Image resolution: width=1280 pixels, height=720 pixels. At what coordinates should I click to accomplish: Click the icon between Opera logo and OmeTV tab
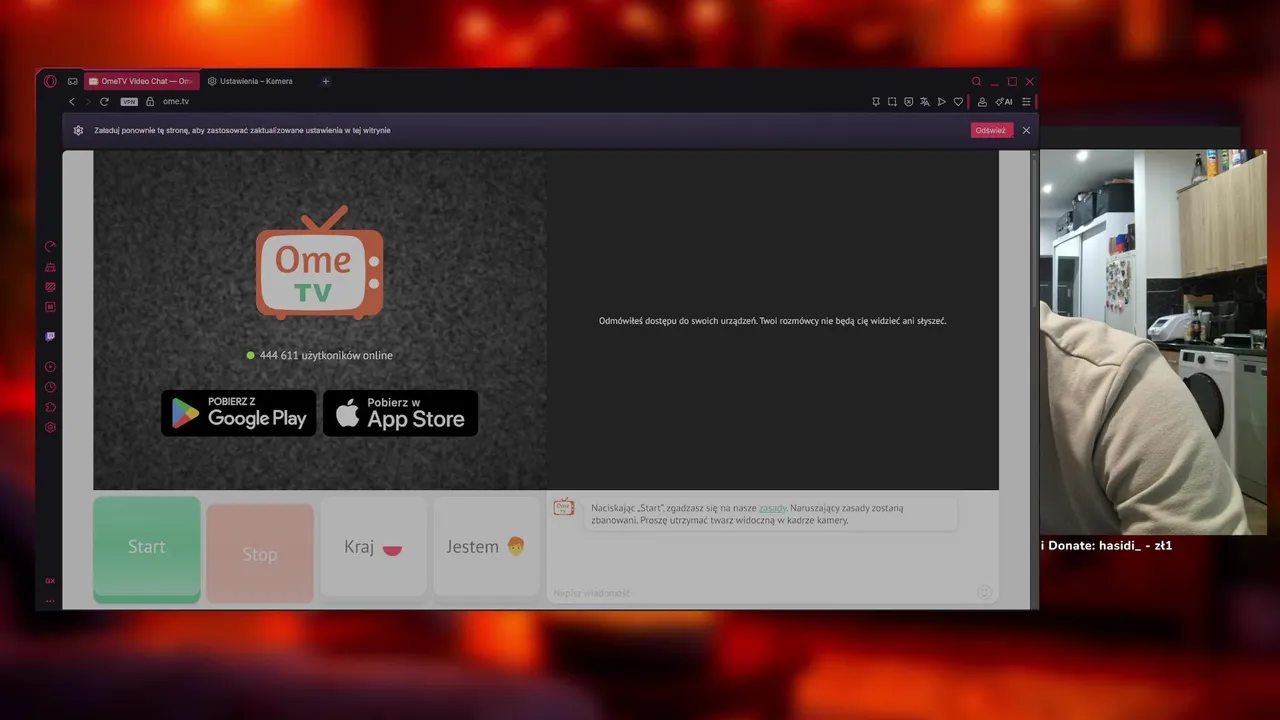[73, 81]
